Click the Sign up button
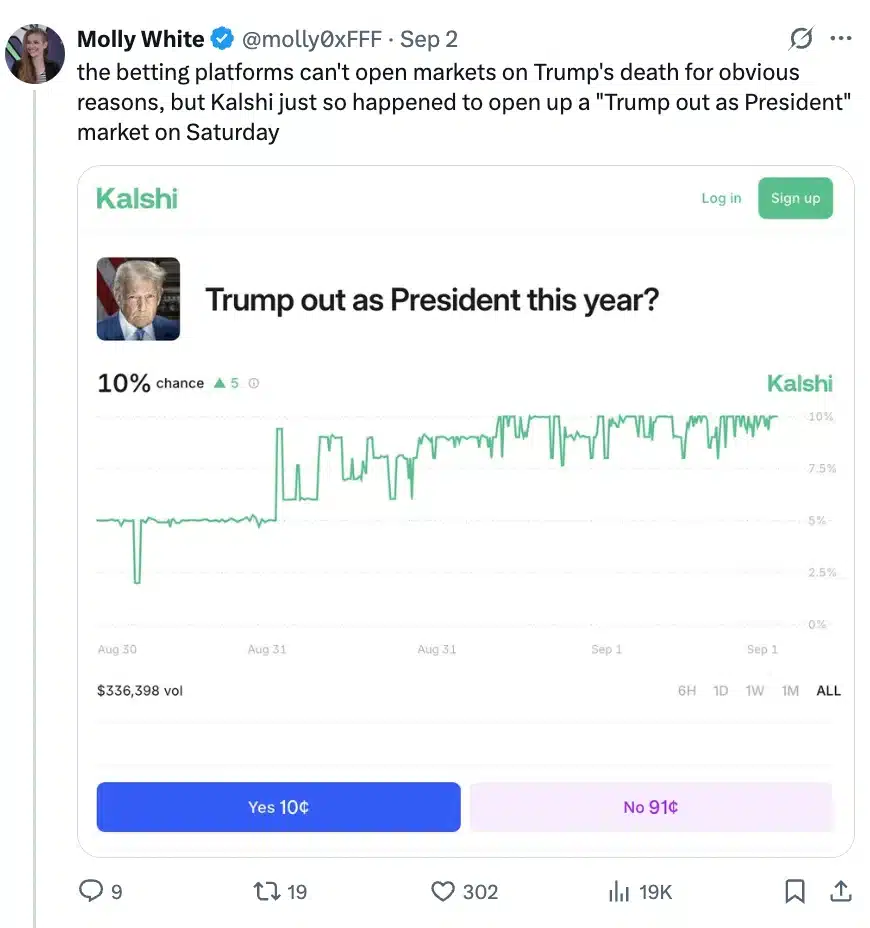 click(795, 198)
